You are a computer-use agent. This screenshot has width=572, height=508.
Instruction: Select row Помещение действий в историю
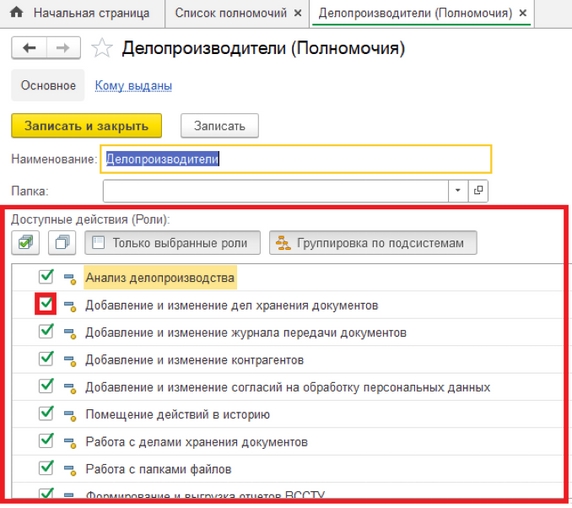point(178,415)
